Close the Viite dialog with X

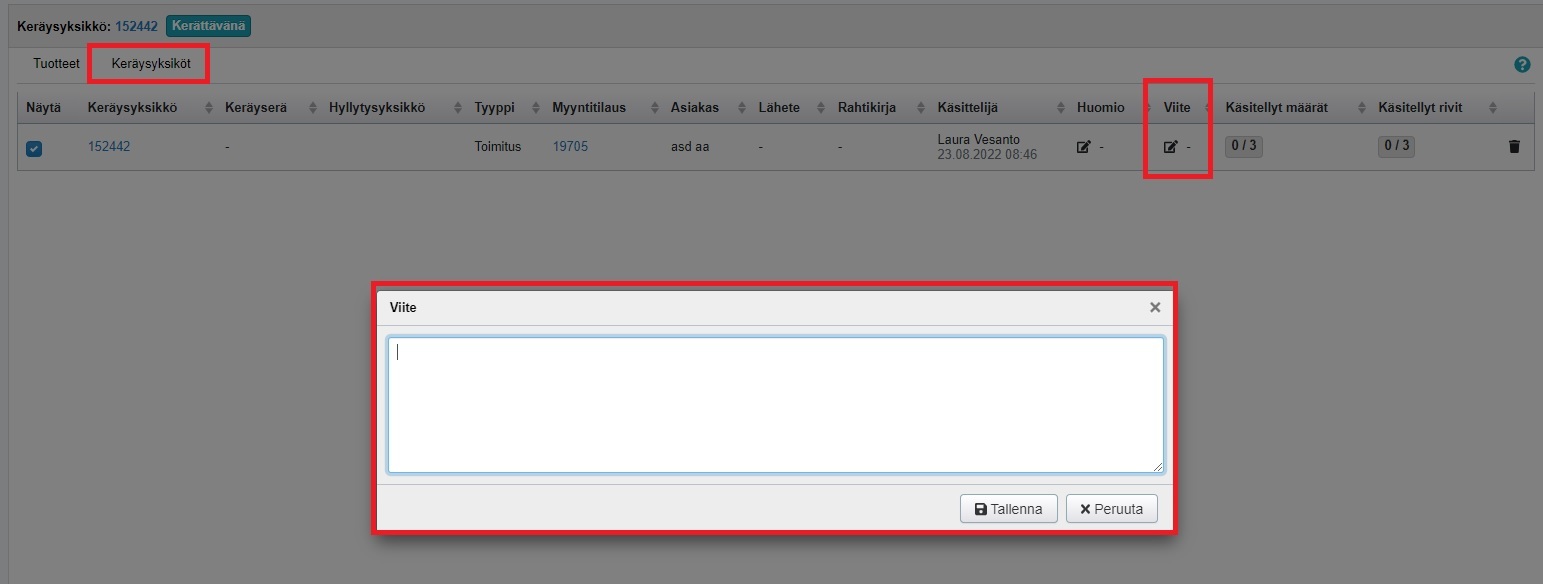[x=1155, y=307]
